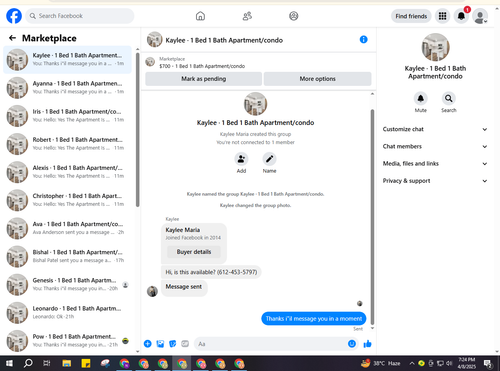Show hidden system tray icons
500x371 pixels.
[x=412, y=363]
